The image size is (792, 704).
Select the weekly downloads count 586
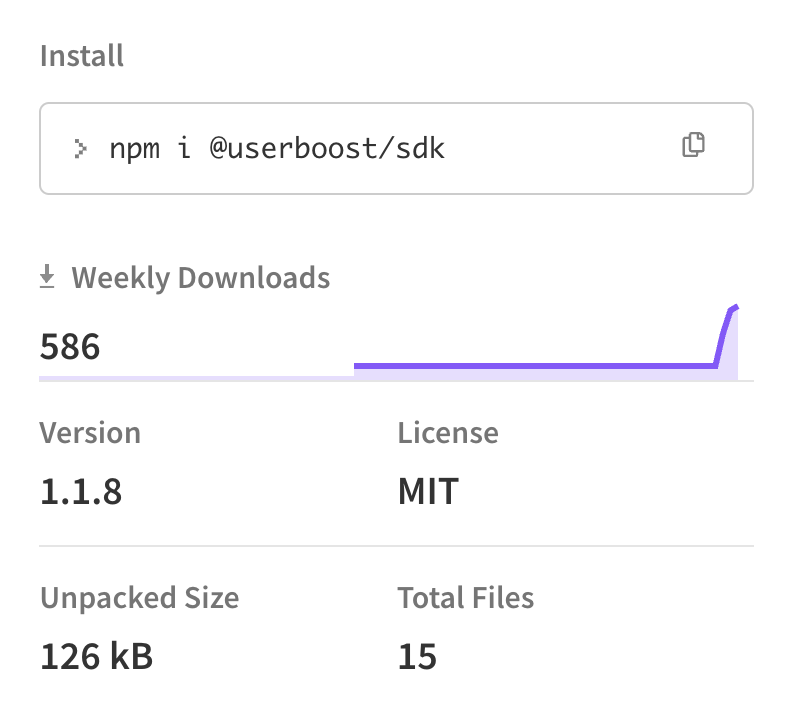coord(70,347)
